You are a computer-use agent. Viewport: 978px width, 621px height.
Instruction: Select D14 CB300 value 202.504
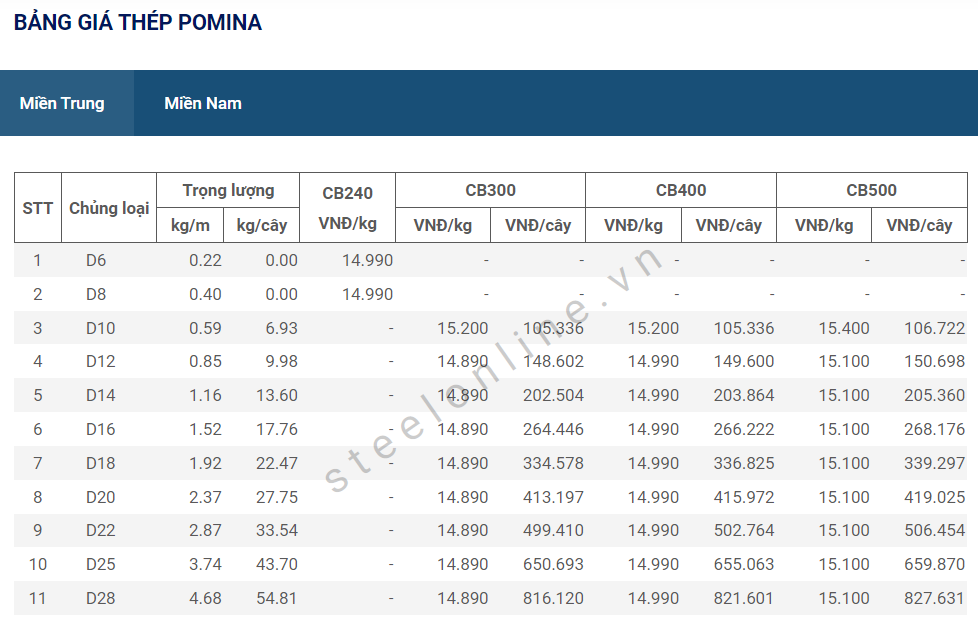[553, 395]
